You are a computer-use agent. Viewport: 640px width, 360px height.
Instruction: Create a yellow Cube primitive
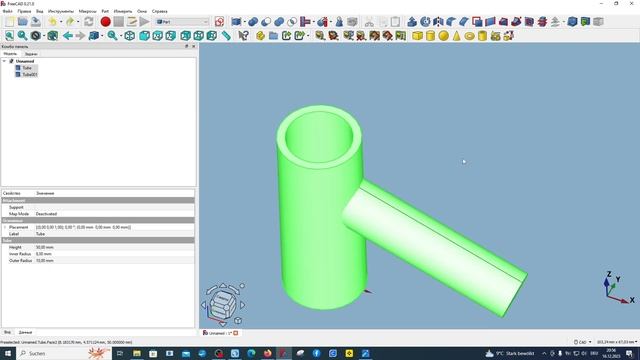click(x=417, y=36)
